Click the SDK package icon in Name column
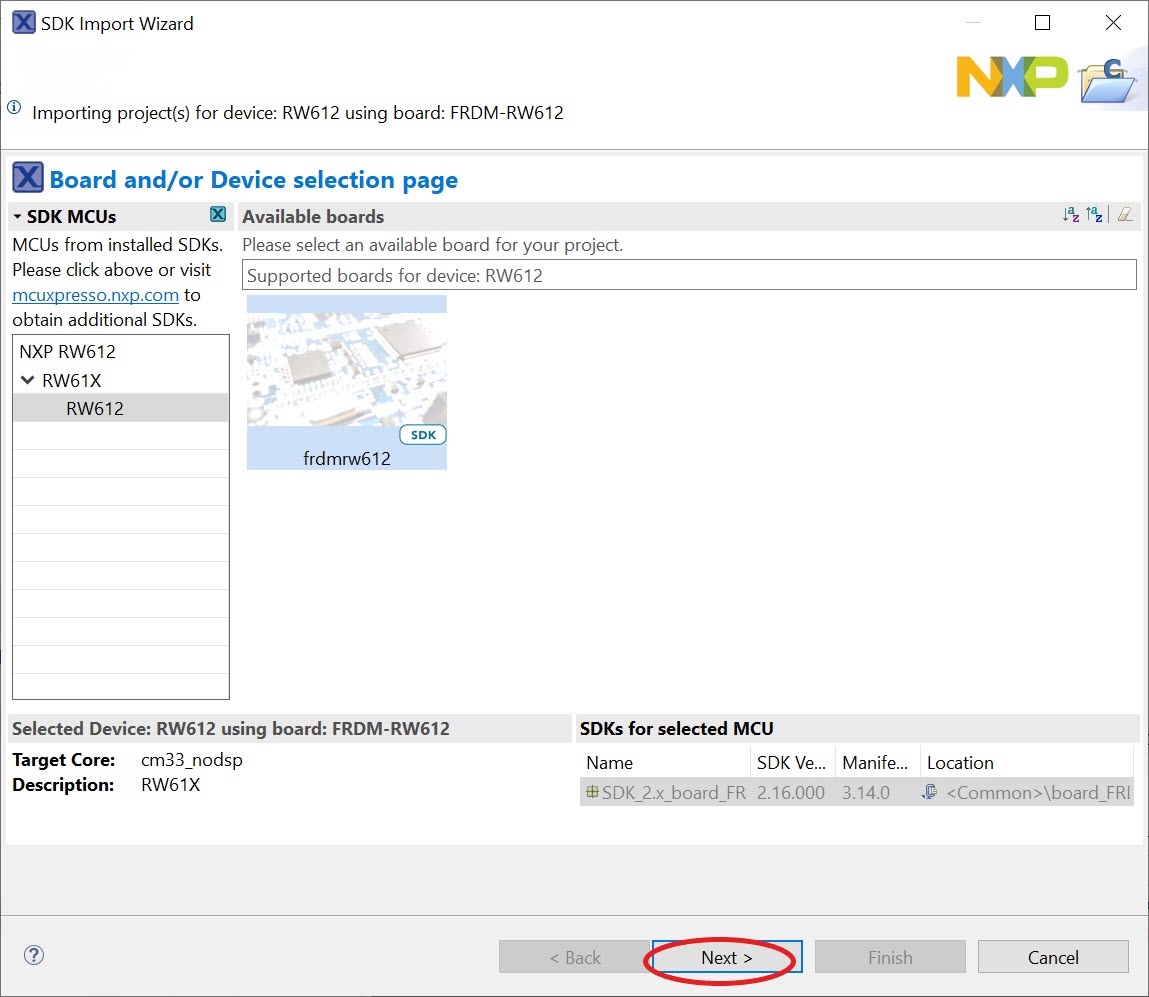Image resolution: width=1149 pixels, height=997 pixels. point(592,792)
